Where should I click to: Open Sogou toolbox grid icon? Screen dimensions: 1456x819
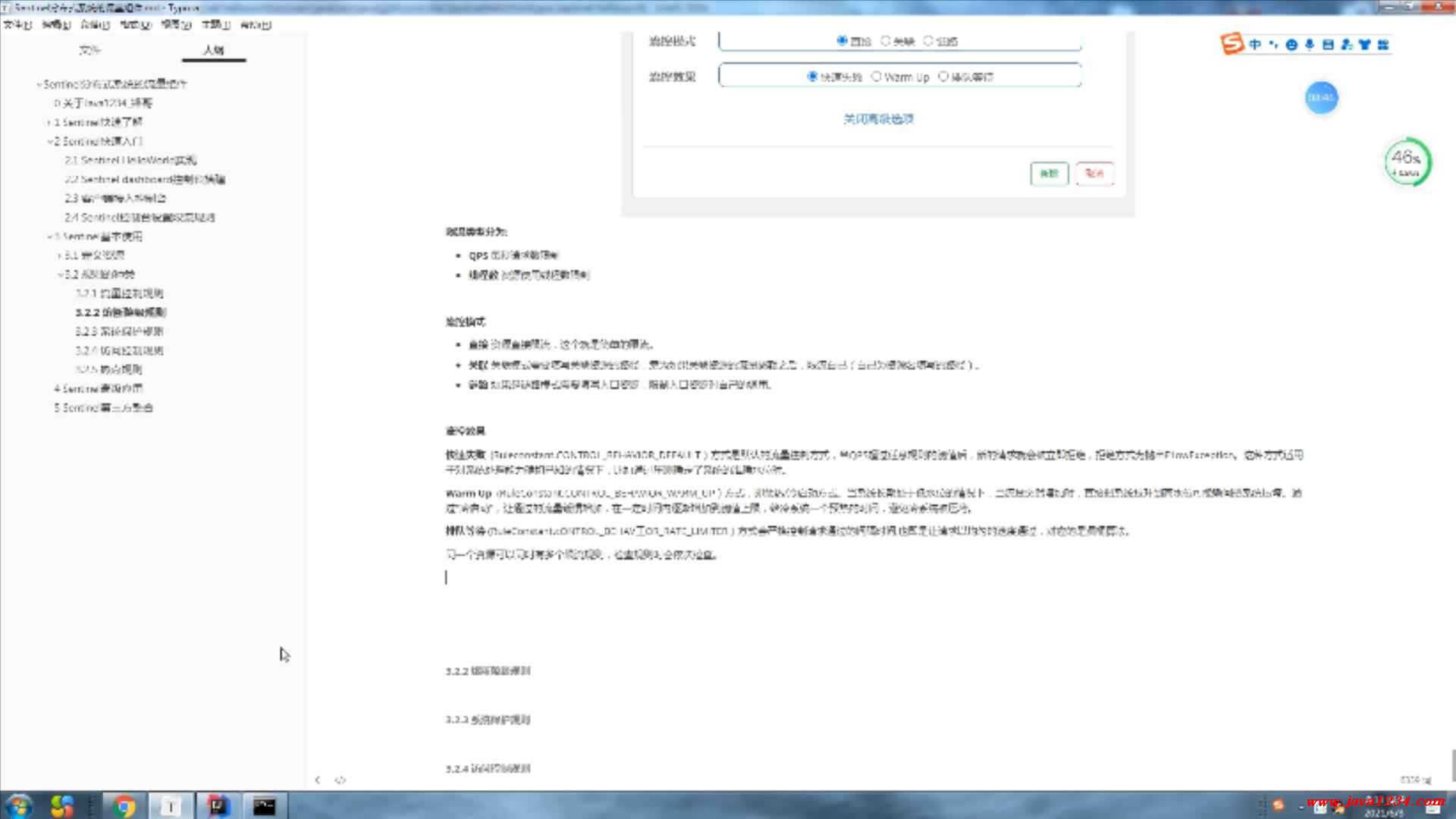click(1383, 45)
